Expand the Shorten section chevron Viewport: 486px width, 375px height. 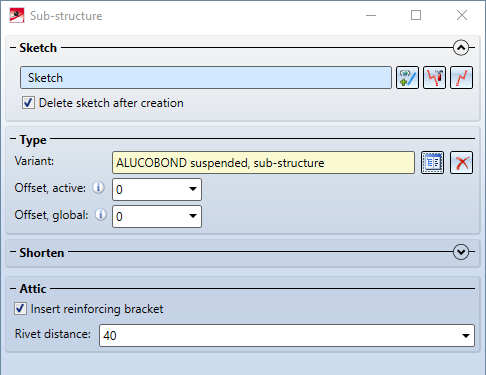pyautogui.click(x=461, y=252)
